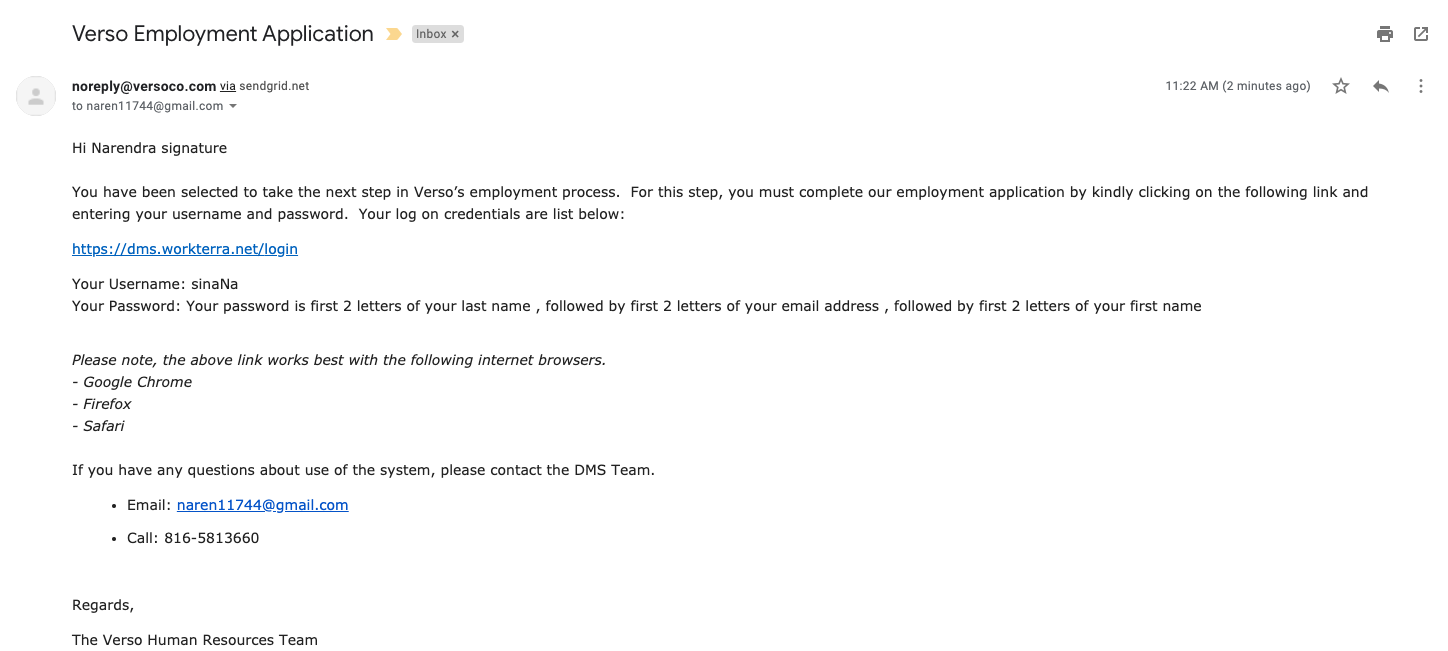Image resolution: width=1448 pixels, height=651 pixels.
Task: Click the DMS Team email address link
Action: coord(262,505)
